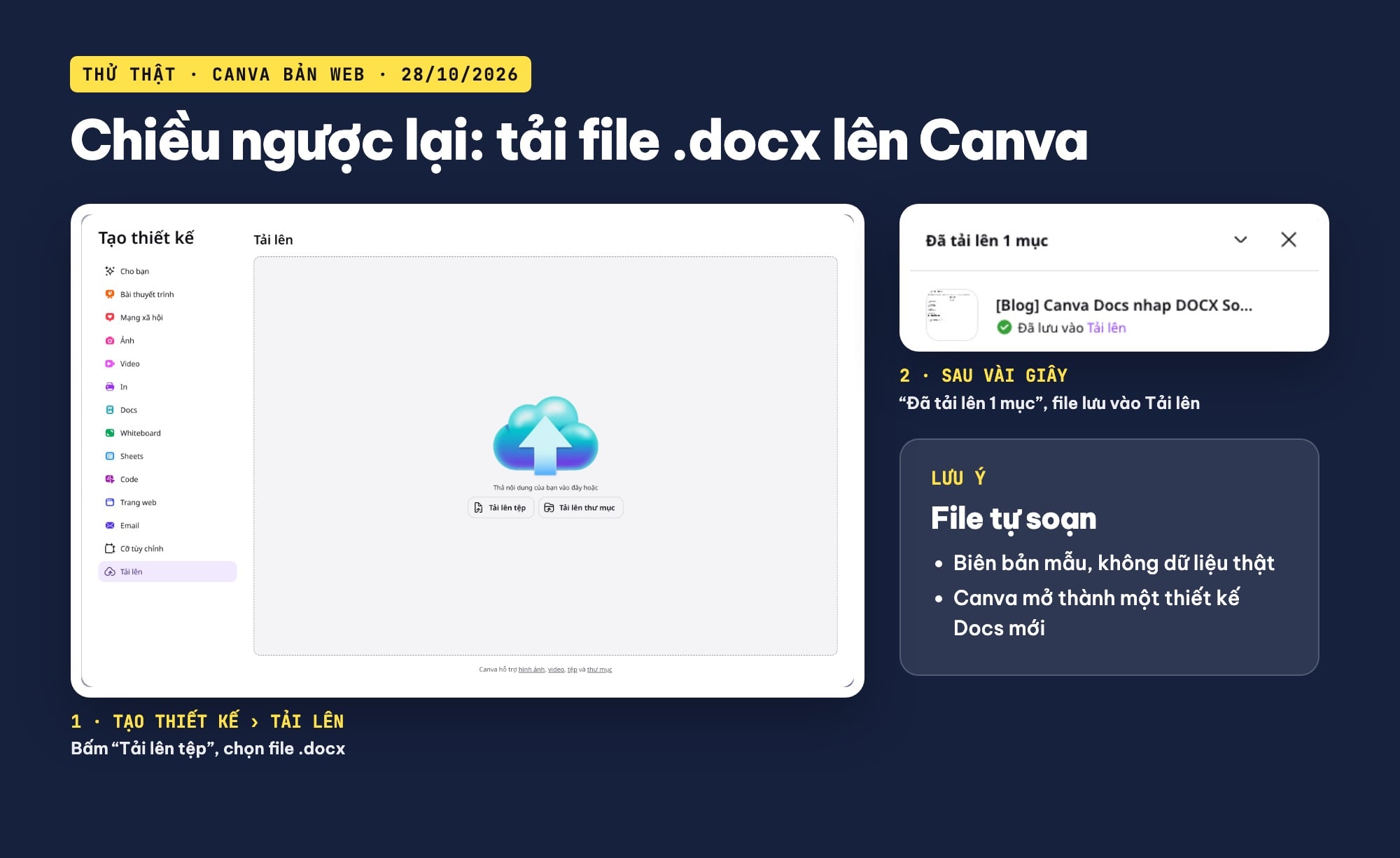Image resolution: width=1400 pixels, height=858 pixels.
Task: Click the Cho bạn sparkle icon
Action: click(x=110, y=271)
